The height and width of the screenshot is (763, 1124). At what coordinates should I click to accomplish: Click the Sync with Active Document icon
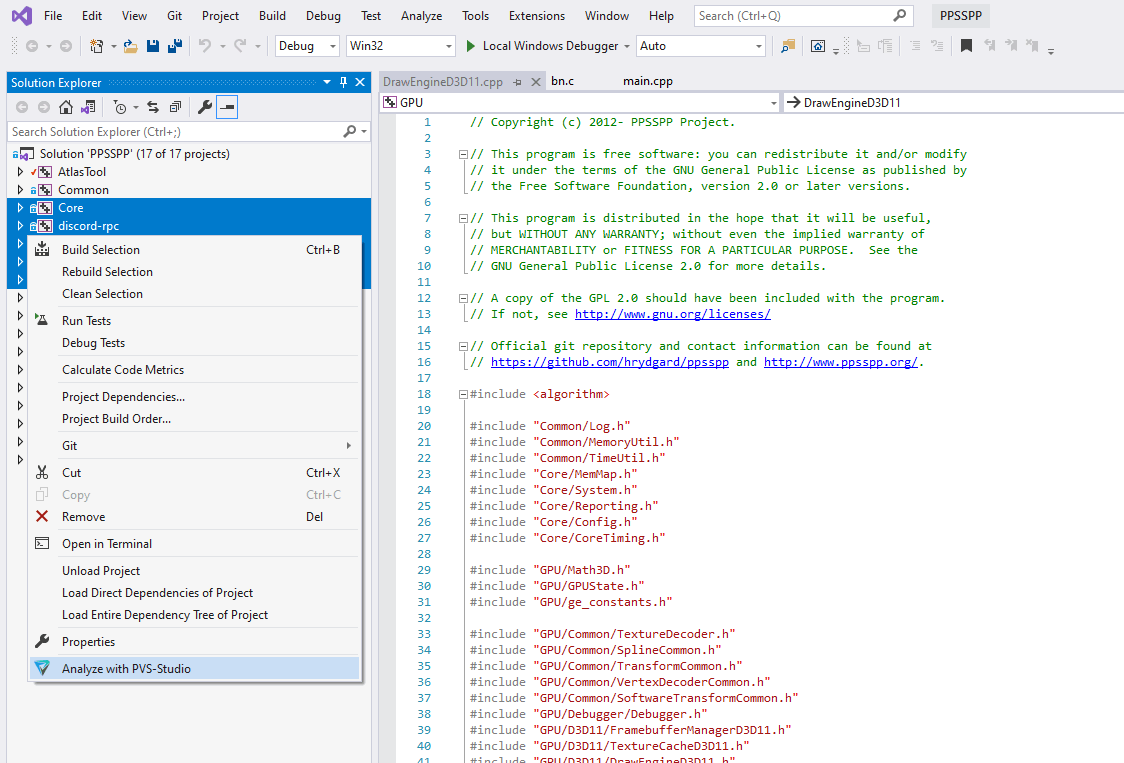pyautogui.click(x=153, y=107)
